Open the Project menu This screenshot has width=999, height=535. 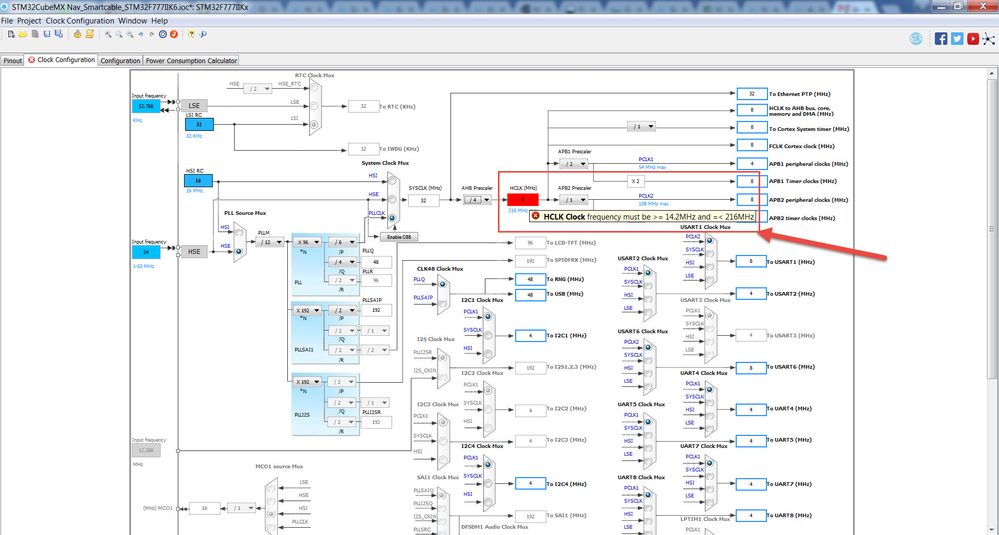(x=29, y=20)
